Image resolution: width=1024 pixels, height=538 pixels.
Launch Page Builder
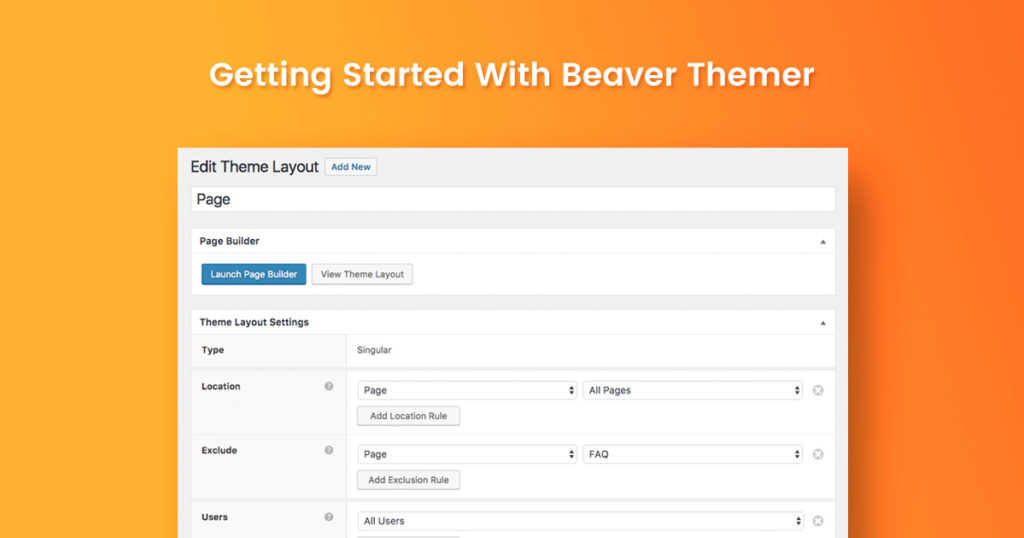point(253,274)
